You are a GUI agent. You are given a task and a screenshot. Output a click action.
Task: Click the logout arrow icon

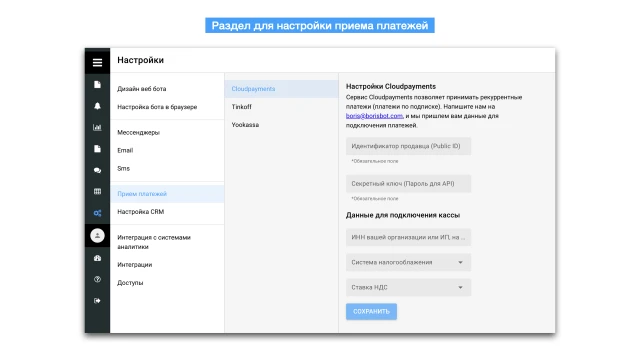coord(97,301)
